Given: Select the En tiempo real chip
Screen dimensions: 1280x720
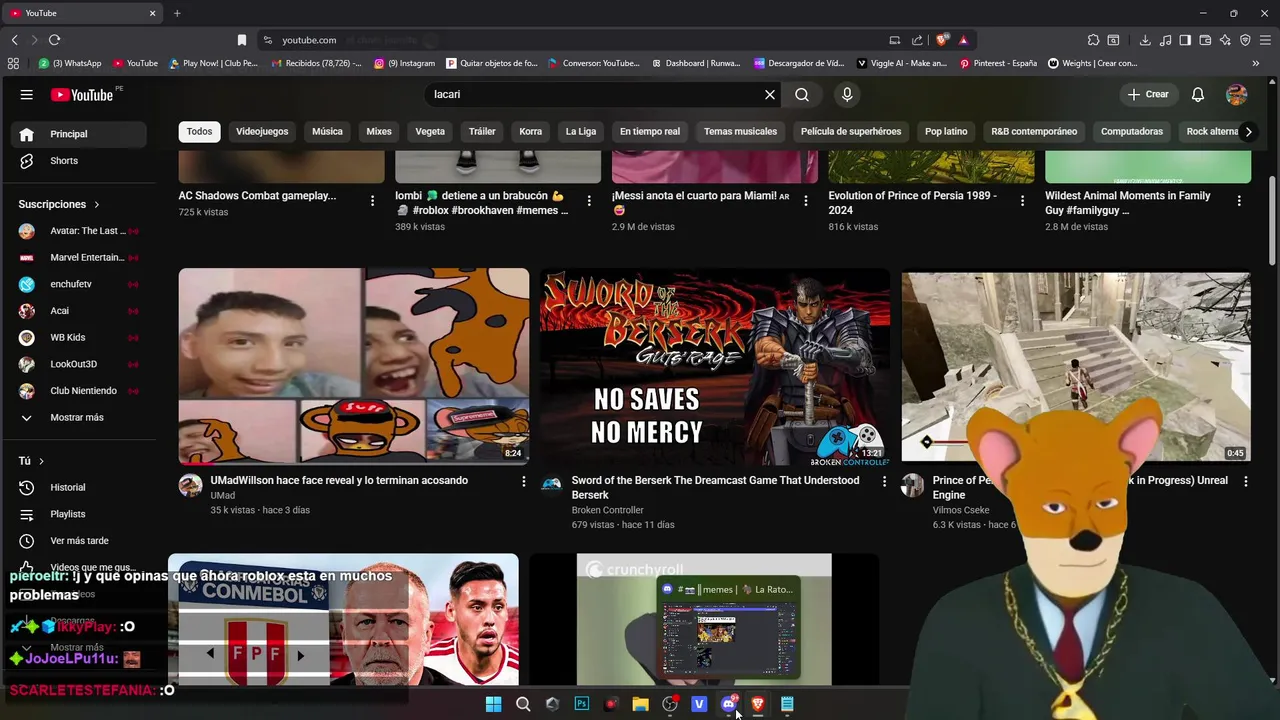Looking at the screenshot, I should (649, 131).
